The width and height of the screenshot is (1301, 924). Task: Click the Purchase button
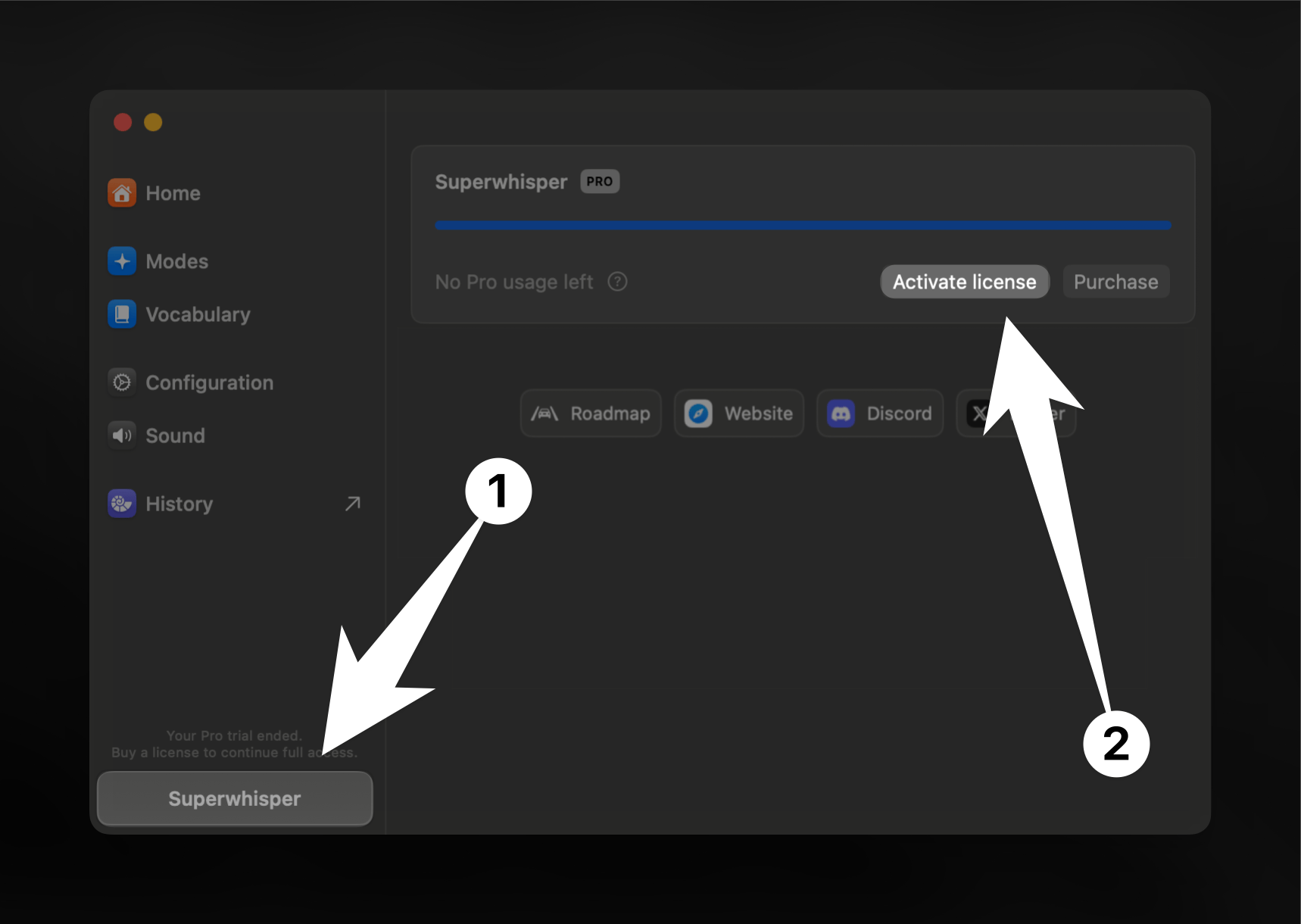tap(1115, 282)
